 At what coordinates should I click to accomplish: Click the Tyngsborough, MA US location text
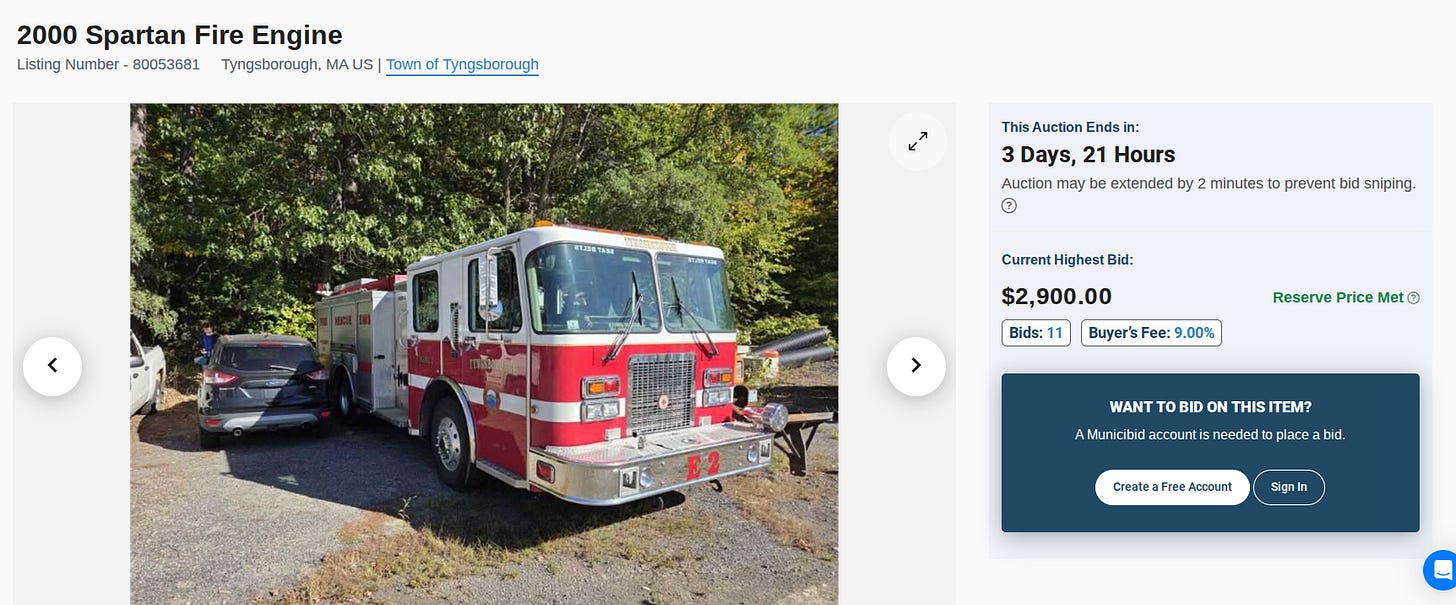[297, 65]
